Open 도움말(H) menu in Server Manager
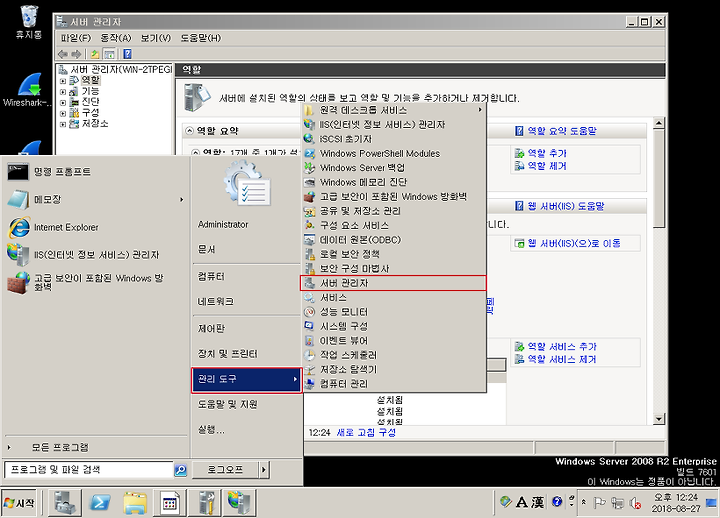The height and width of the screenshot is (518, 720). 201,38
